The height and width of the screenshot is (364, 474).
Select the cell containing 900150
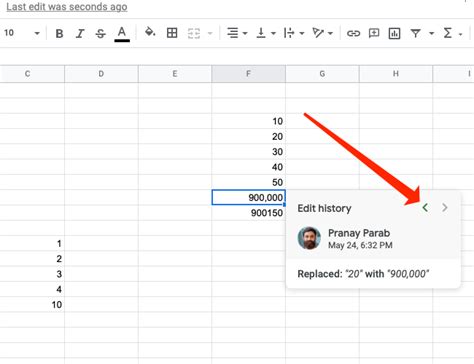[x=249, y=213]
